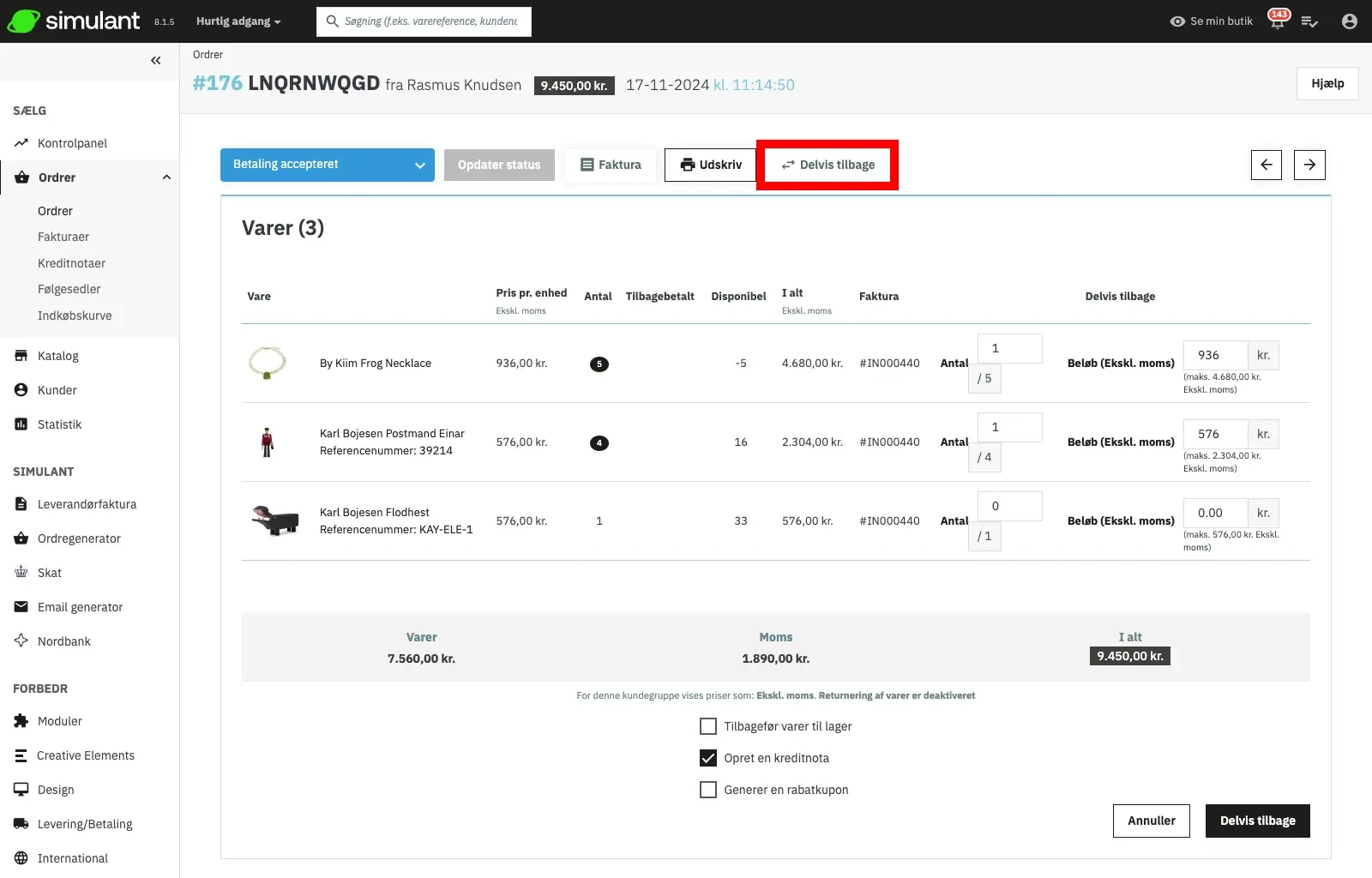Collapse the sidebar with double-chevron icon
1372x878 pixels.
click(x=155, y=60)
